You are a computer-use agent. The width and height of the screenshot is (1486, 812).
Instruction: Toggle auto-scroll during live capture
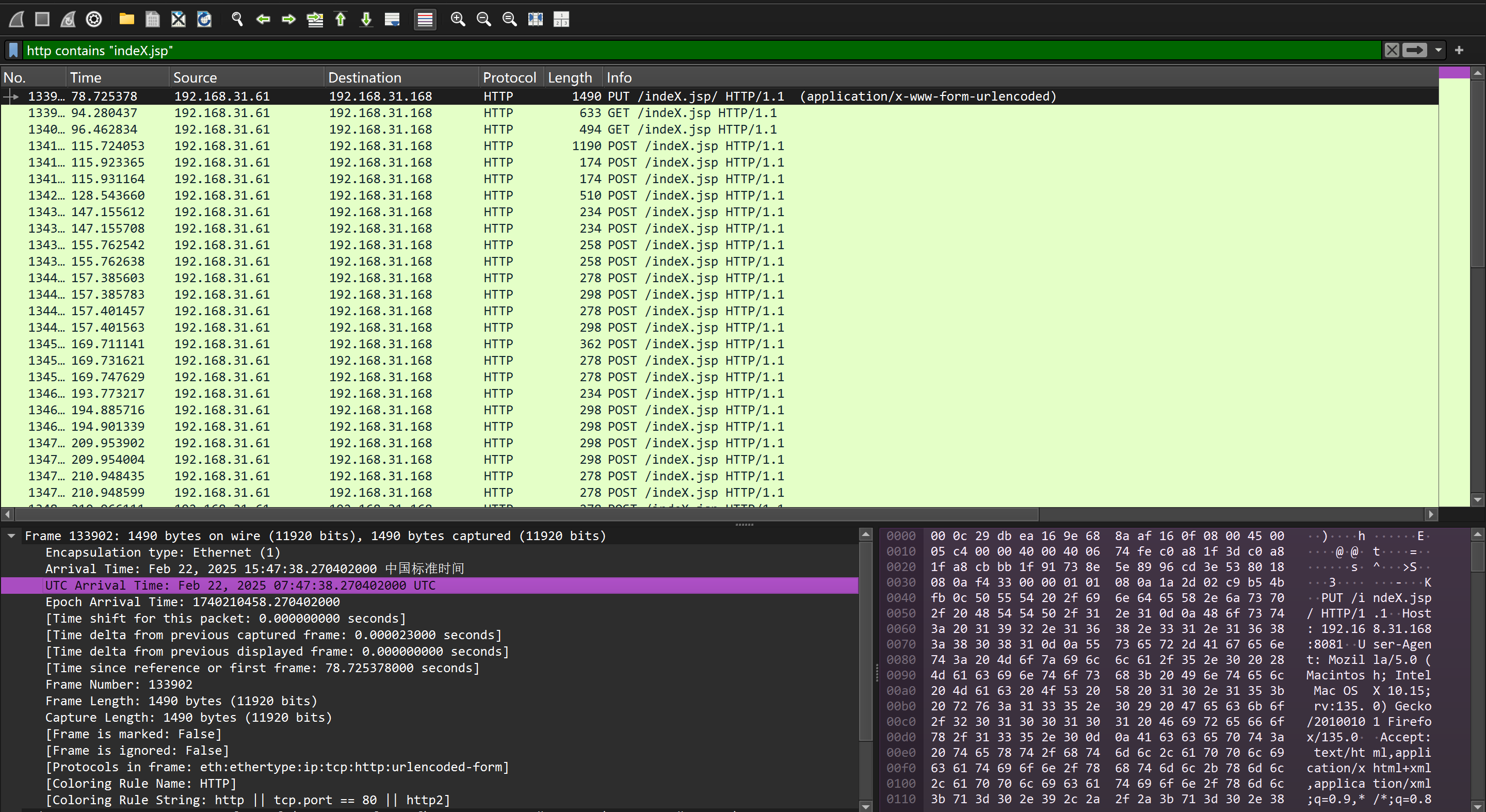[x=392, y=20]
